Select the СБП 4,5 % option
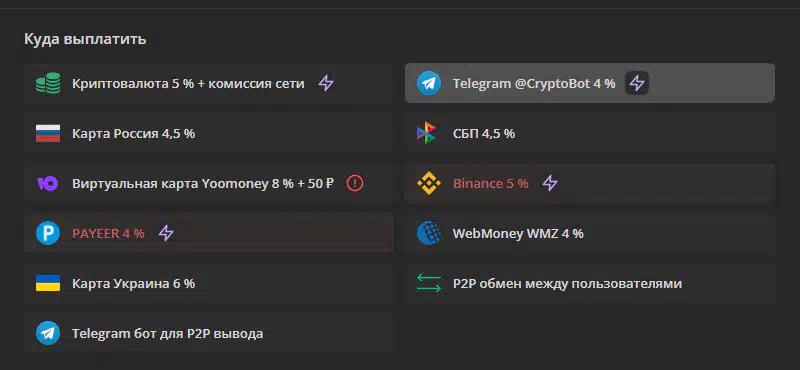 tap(590, 134)
